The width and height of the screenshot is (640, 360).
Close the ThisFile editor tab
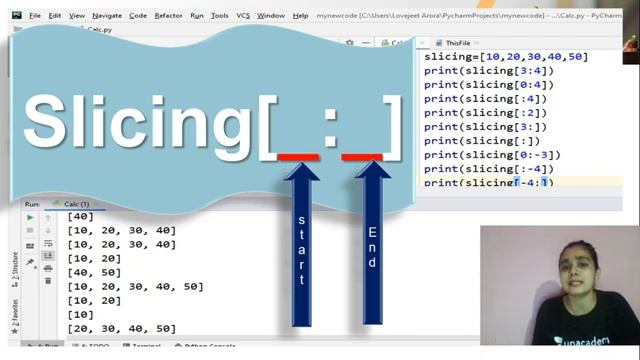coord(476,43)
